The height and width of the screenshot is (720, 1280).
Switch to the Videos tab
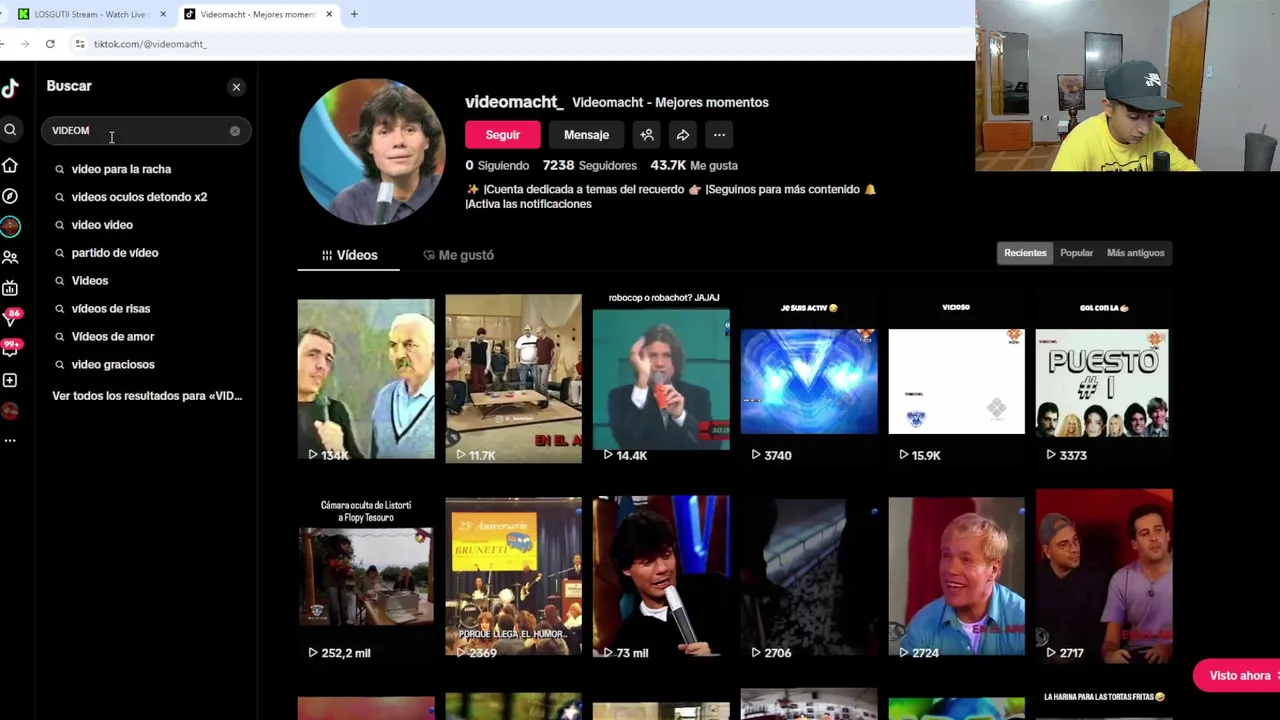[x=349, y=255]
